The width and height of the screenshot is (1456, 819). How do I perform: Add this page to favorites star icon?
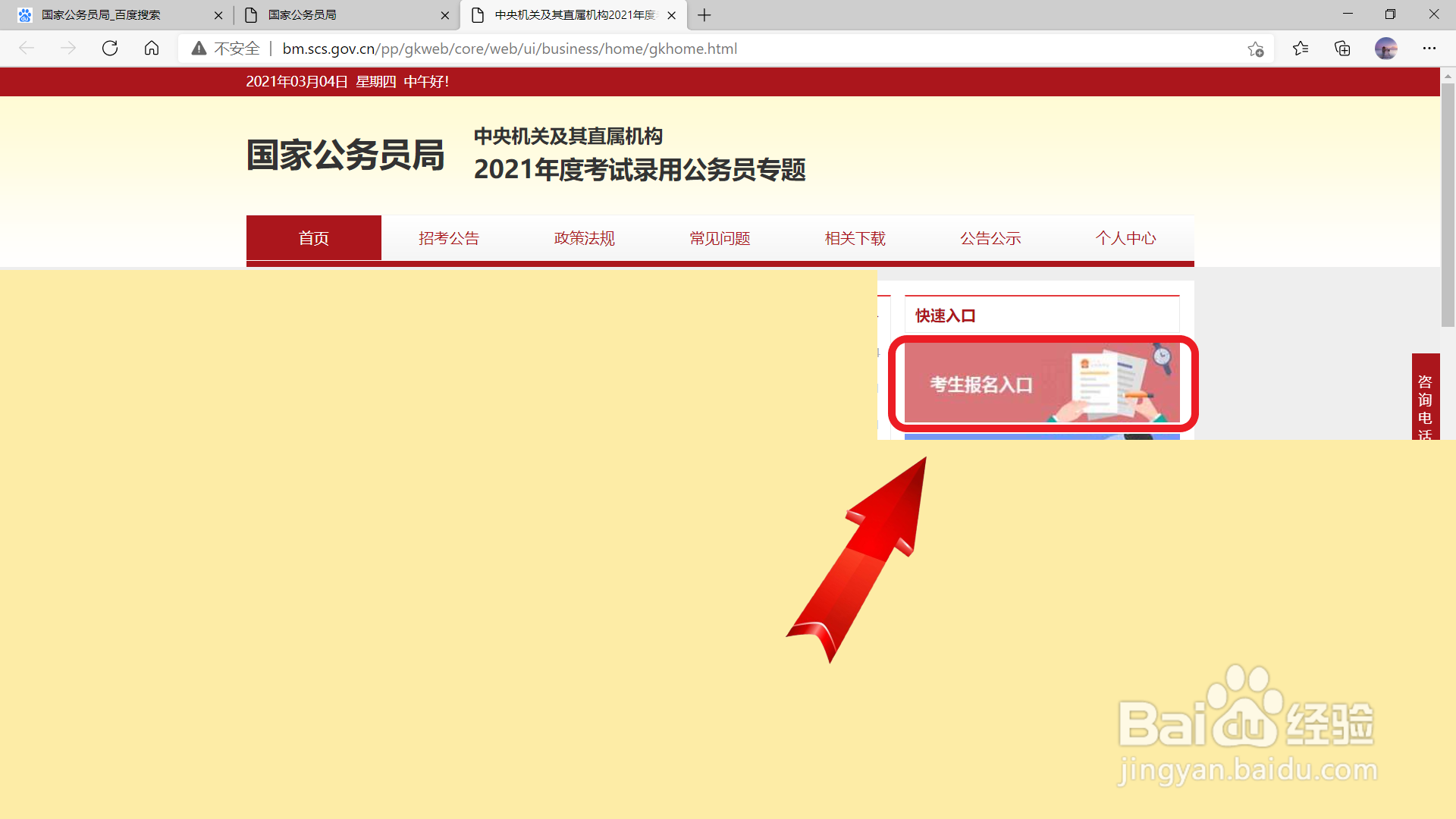(1255, 48)
